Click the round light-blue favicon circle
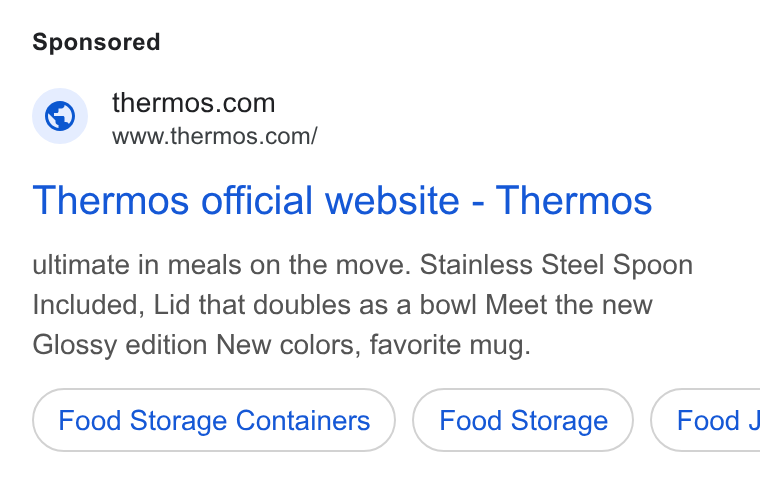Viewport: 760px width, 484px height. coord(60,116)
